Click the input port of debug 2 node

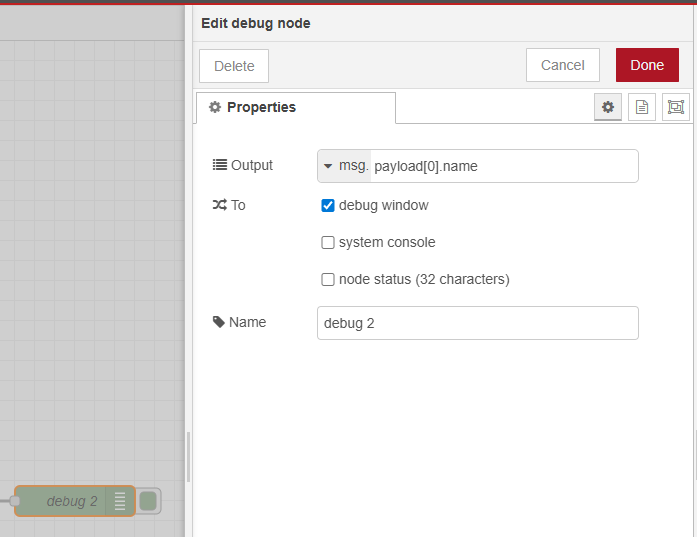[15, 501]
